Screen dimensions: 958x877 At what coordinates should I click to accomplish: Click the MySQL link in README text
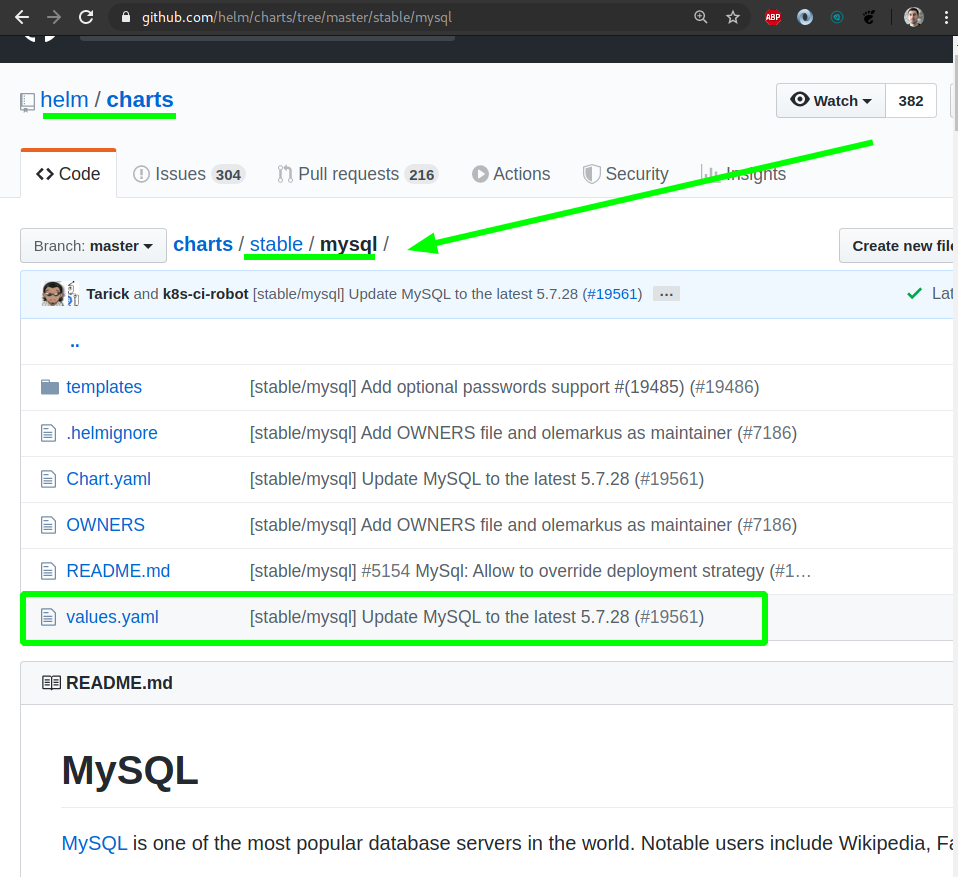point(94,843)
